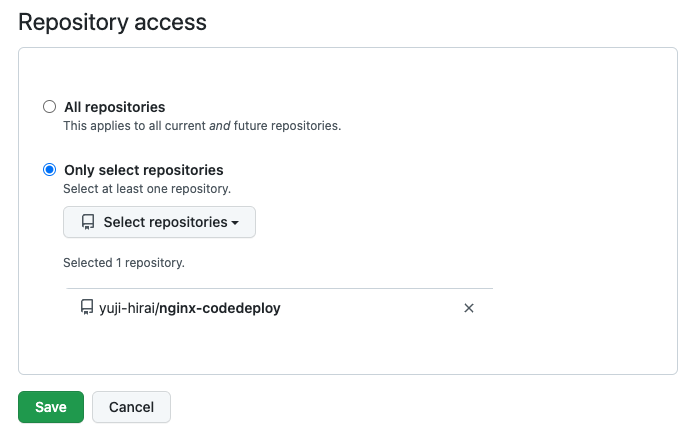Remove nginx-codedeploy with the X icon
This screenshot has width=688, height=442.
click(x=469, y=308)
